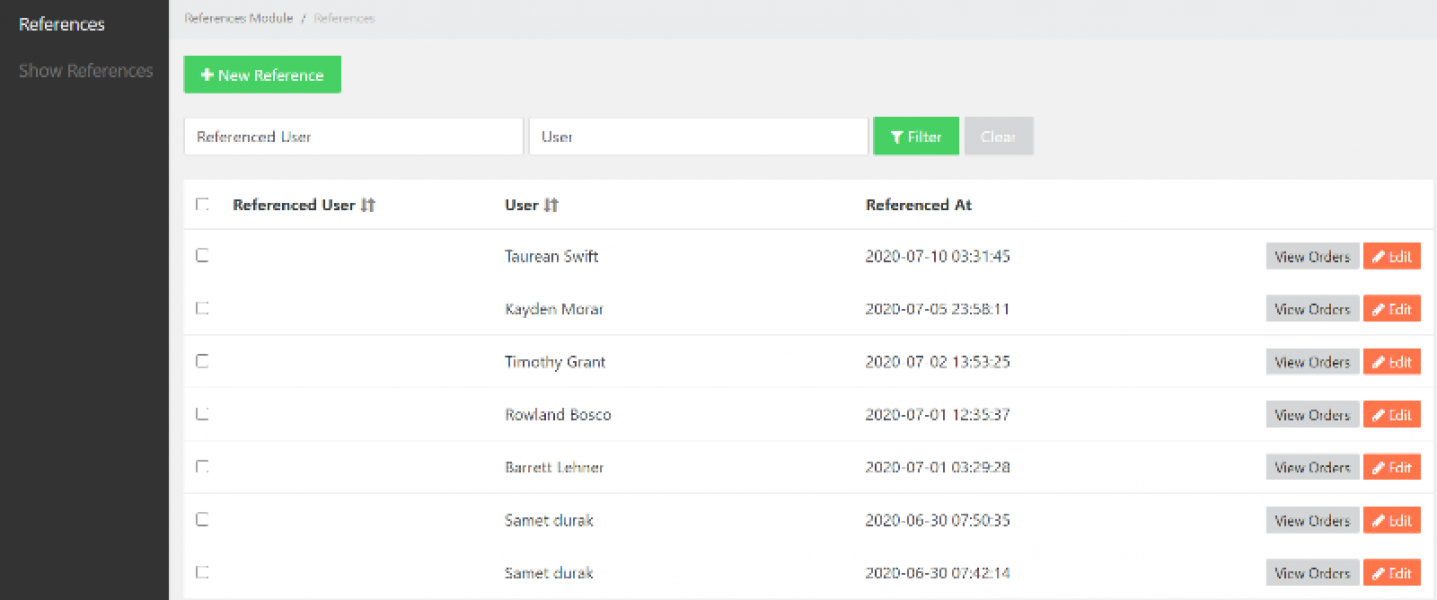
Task: View Orders for Taurean Swift
Action: pos(1312,257)
